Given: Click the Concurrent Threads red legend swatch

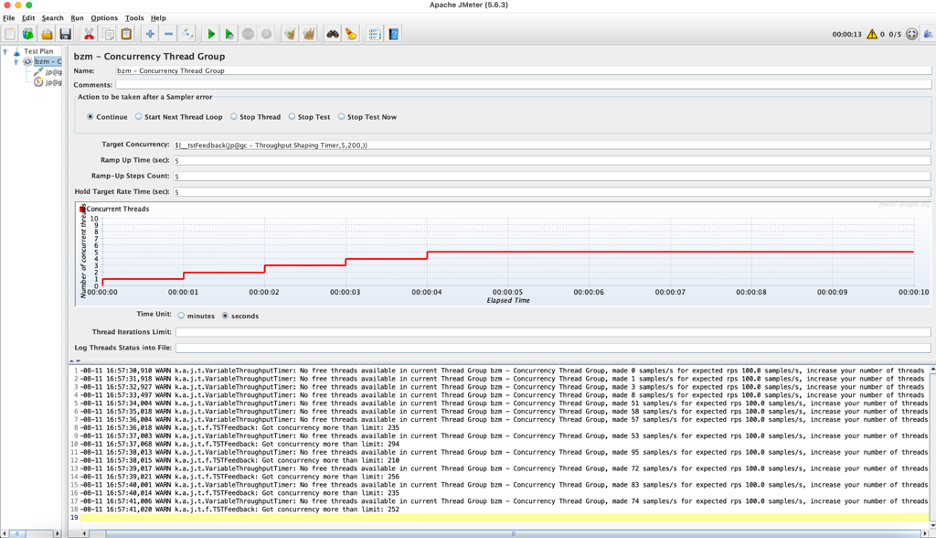Looking at the screenshot, I should [x=82, y=209].
